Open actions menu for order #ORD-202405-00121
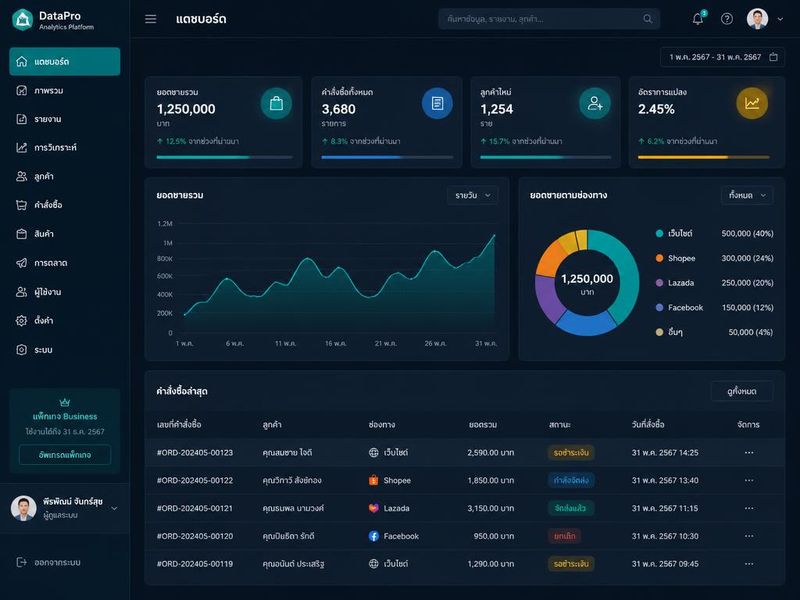800x600 pixels. [748, 508]
